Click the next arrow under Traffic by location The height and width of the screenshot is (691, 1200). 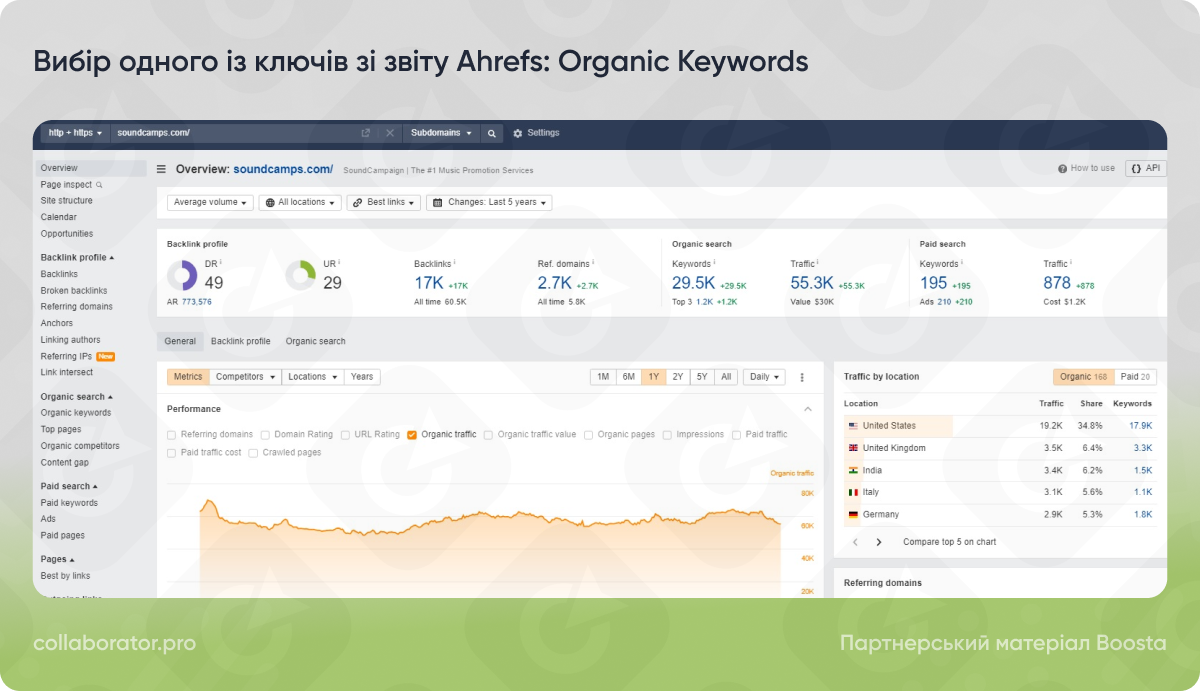click(x=878, y=541)
